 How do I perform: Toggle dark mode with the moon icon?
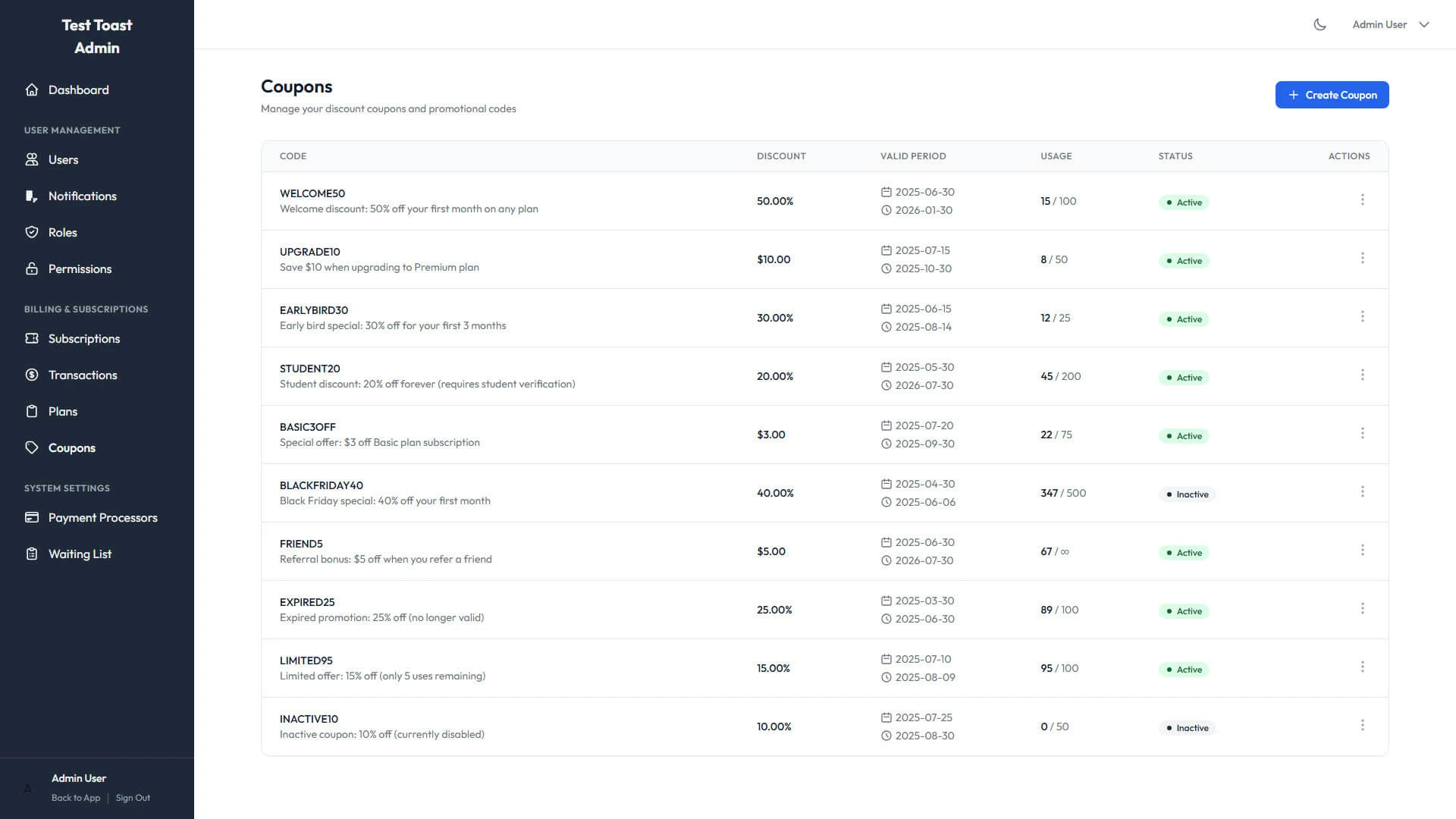click(1319, 24)
